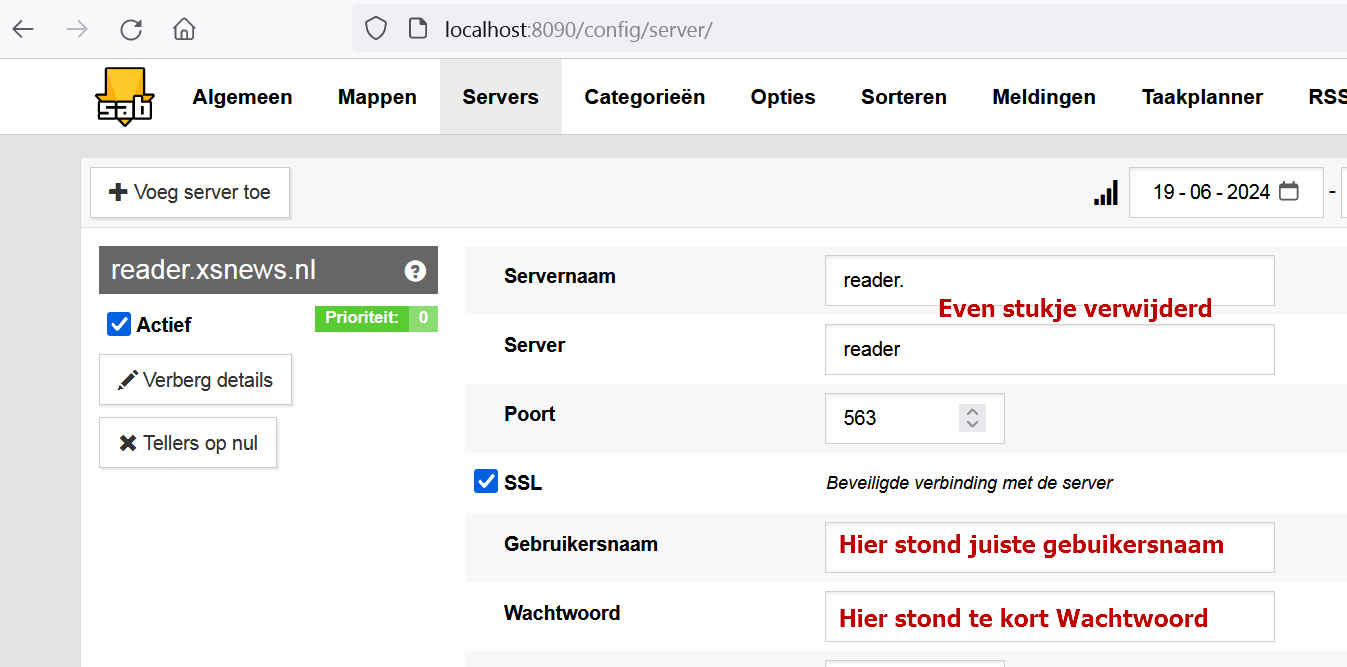This screenshot has width=1347, height=667.
Task: Go to the Sorteren tab
Action: click(x=904, y=97)
